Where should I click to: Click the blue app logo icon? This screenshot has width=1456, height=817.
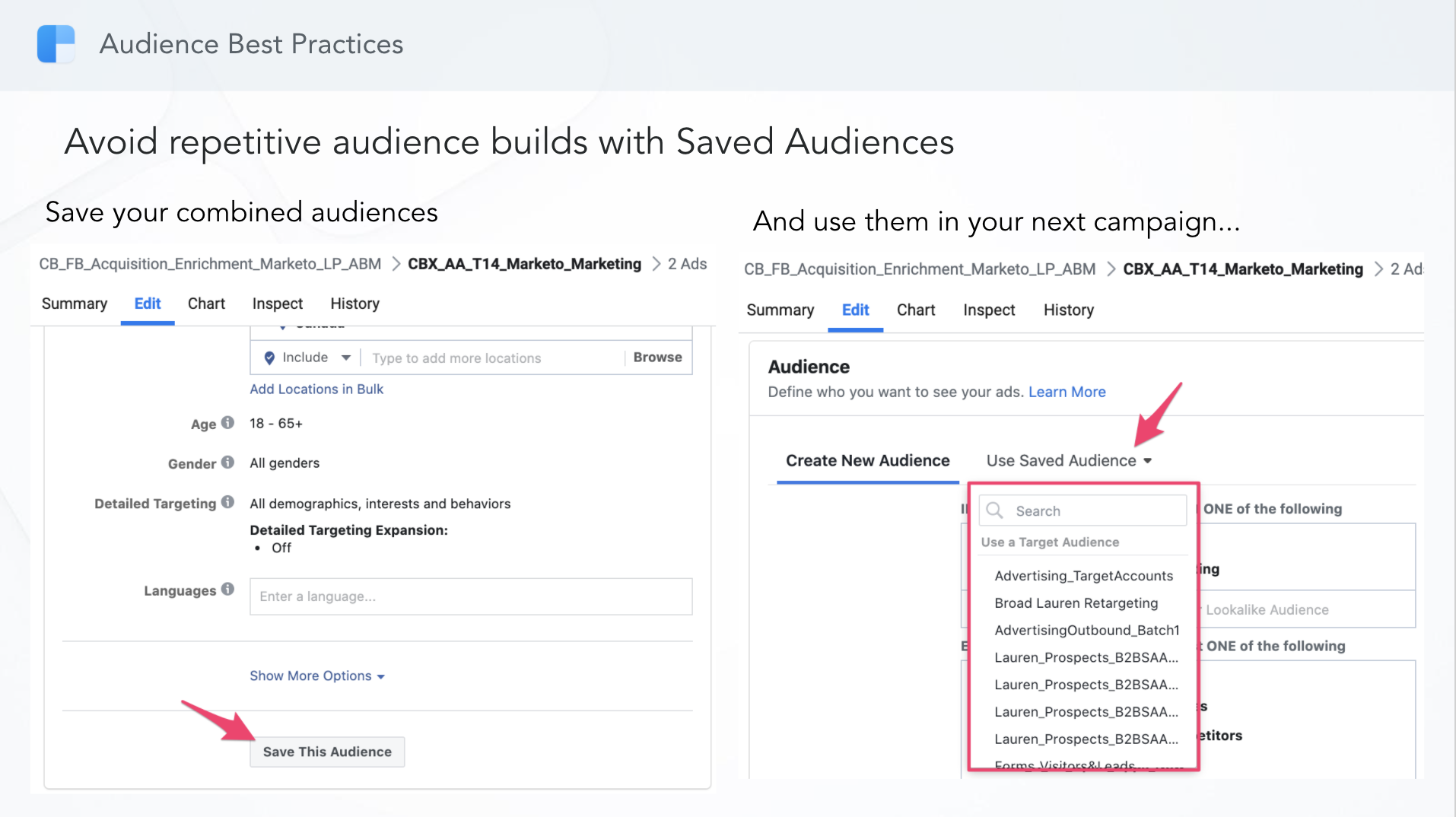click(x=56, y=44)
